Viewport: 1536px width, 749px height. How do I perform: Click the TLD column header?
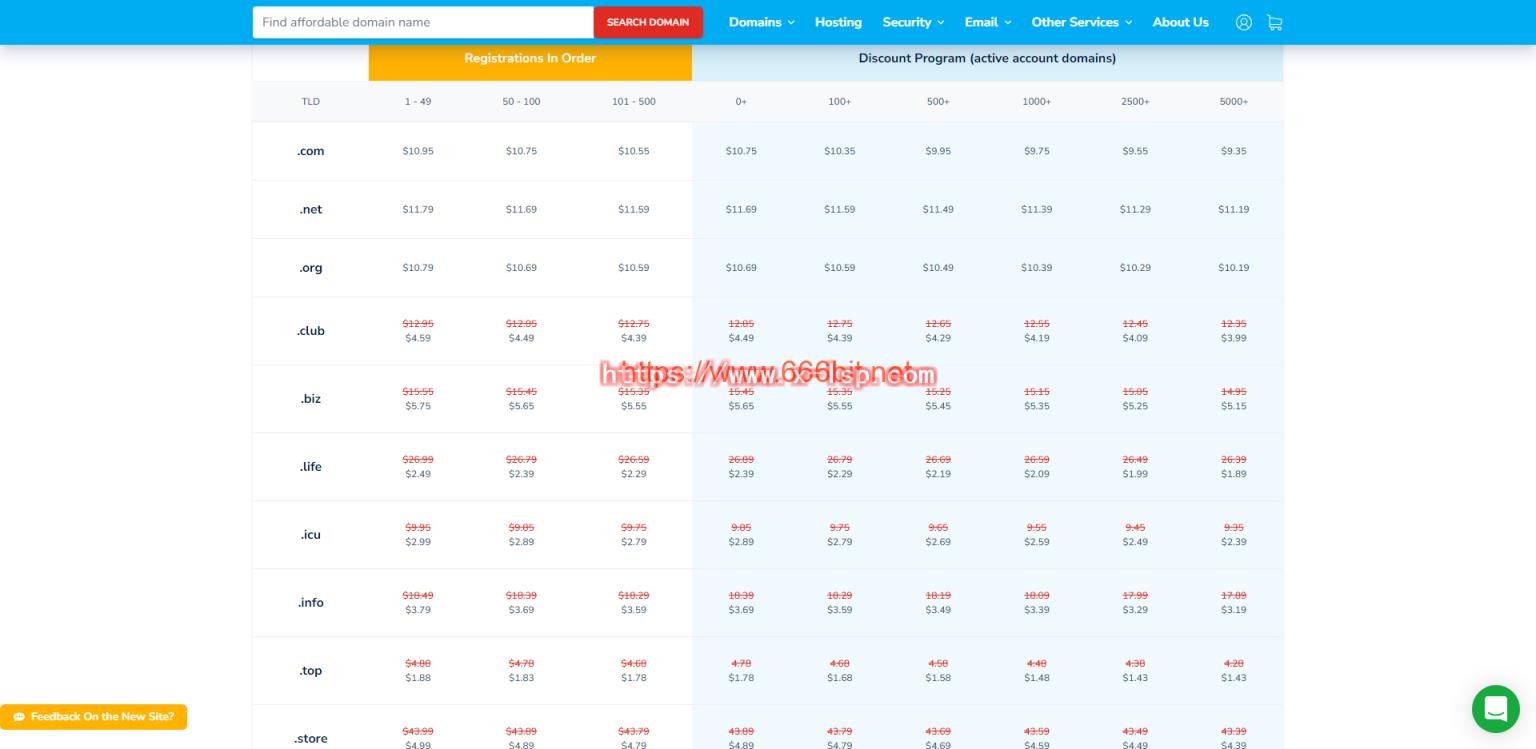311,101
